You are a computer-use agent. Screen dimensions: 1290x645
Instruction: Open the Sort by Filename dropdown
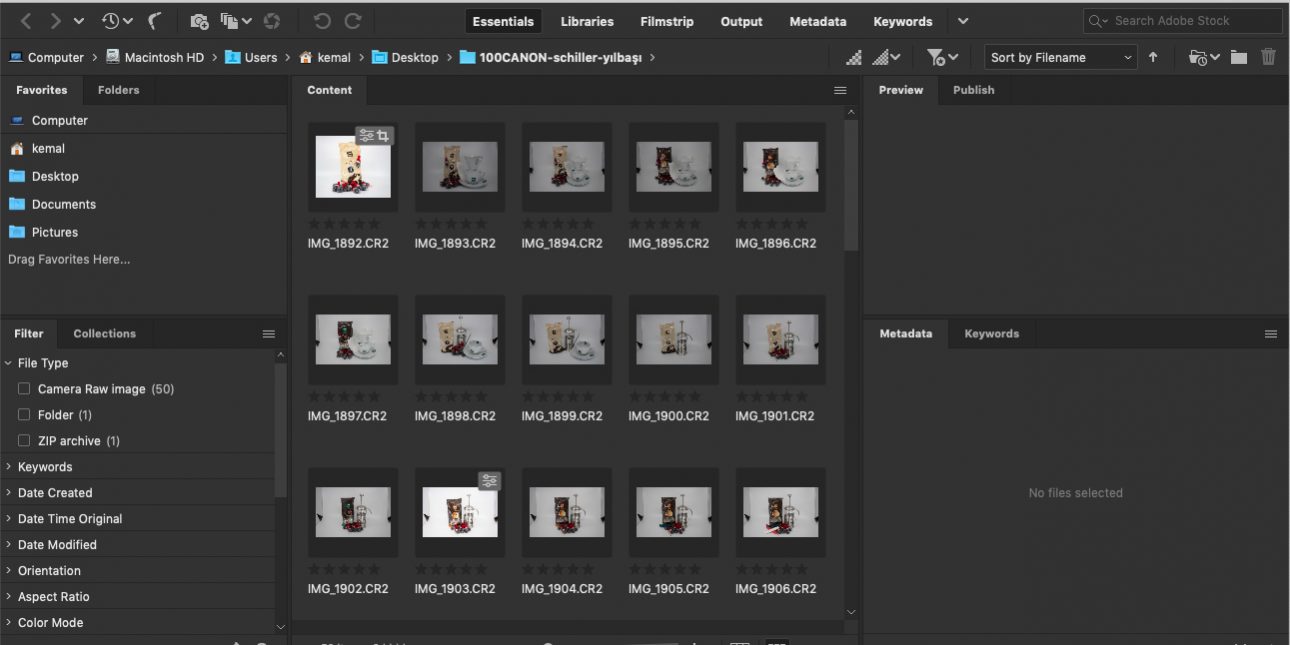click(1061, 57)
